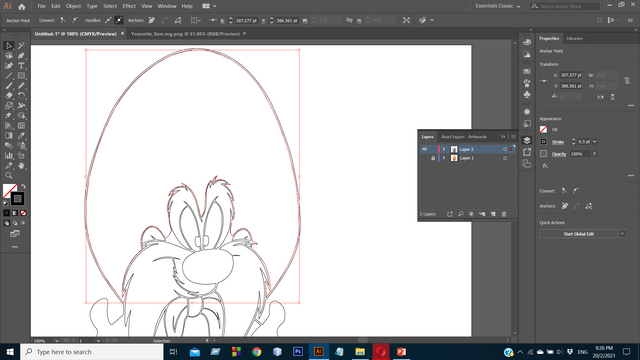Select the Lasso tool
The width and height of the screenshot is (640, 360).
click(x=9, y=56)
